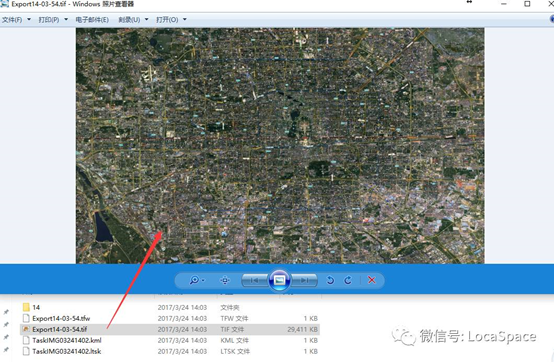Screen dimensions: 554x362
Task: Open the 打印(P) dropdown menu
Action: click(x=53, y=19)
